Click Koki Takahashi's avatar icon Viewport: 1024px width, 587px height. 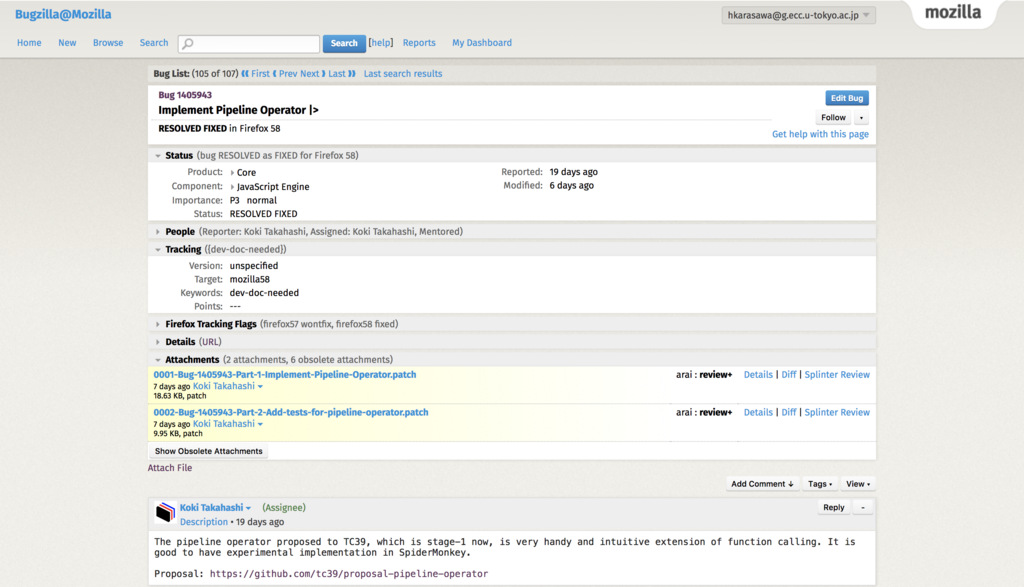[166, 513]
